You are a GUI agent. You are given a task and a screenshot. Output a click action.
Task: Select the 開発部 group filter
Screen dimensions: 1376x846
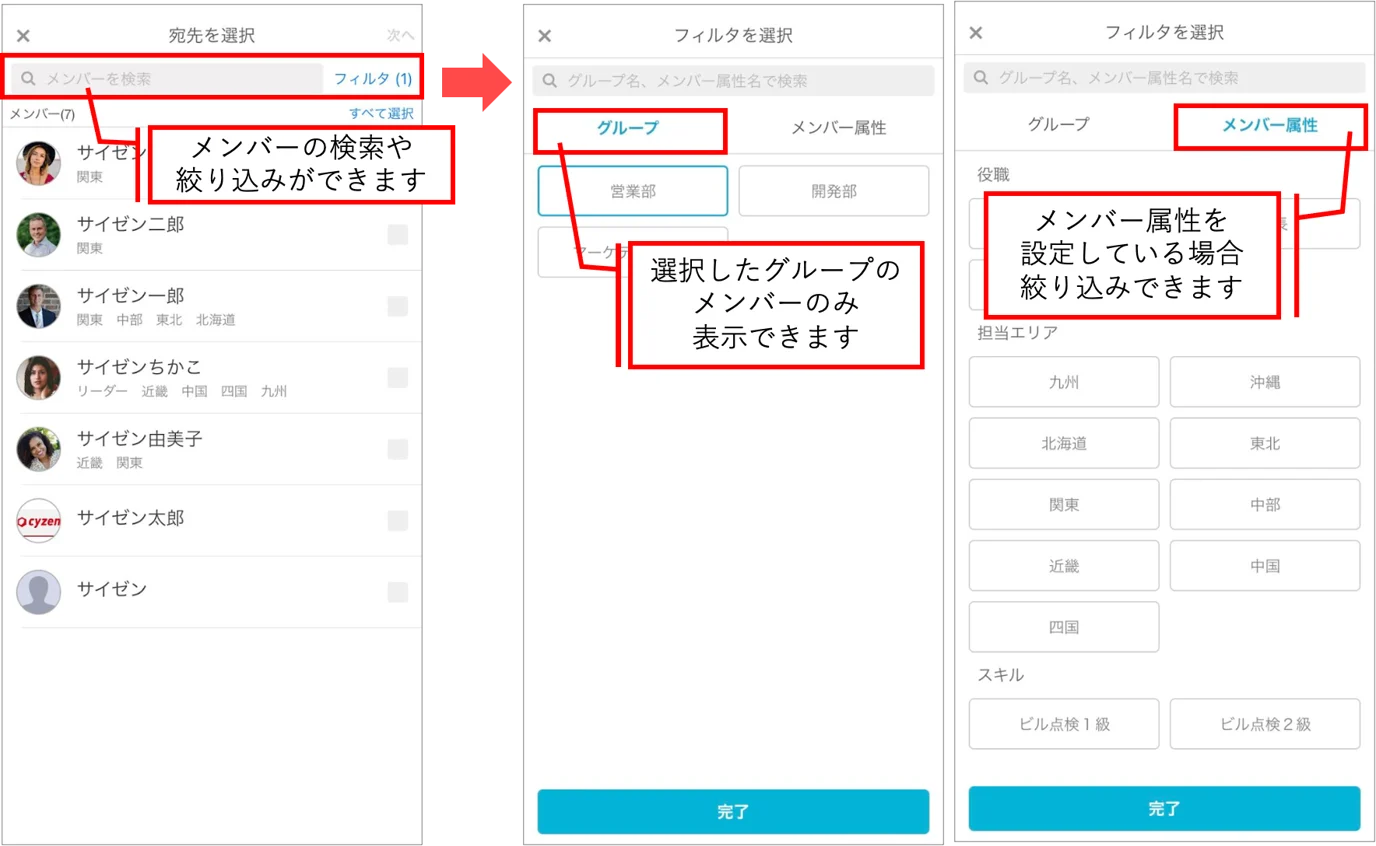click(x=834, y=191)
